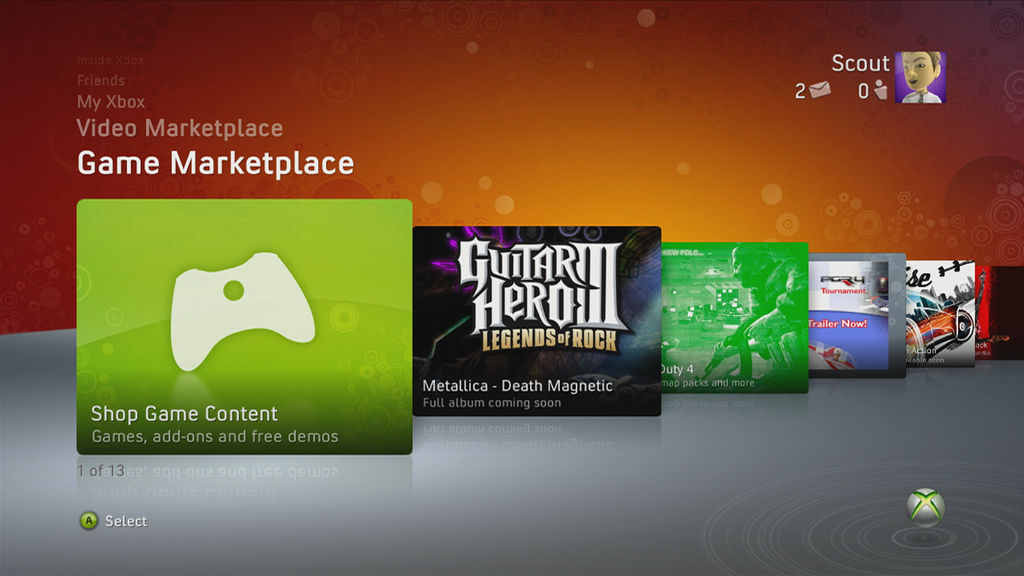Click the green A button icon
Screen dimensions: 1024x576
[89, 520]
